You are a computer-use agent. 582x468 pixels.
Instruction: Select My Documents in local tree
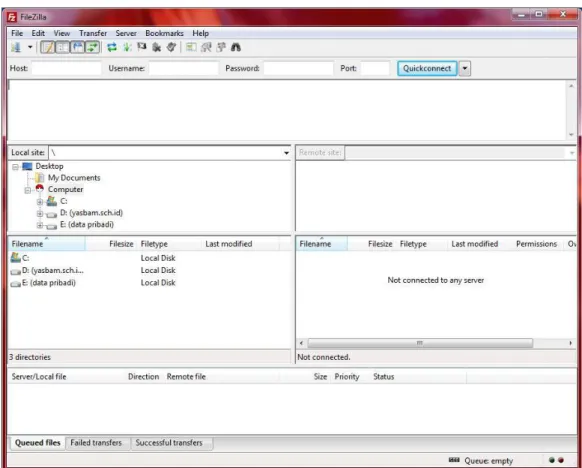pos(74,178)
